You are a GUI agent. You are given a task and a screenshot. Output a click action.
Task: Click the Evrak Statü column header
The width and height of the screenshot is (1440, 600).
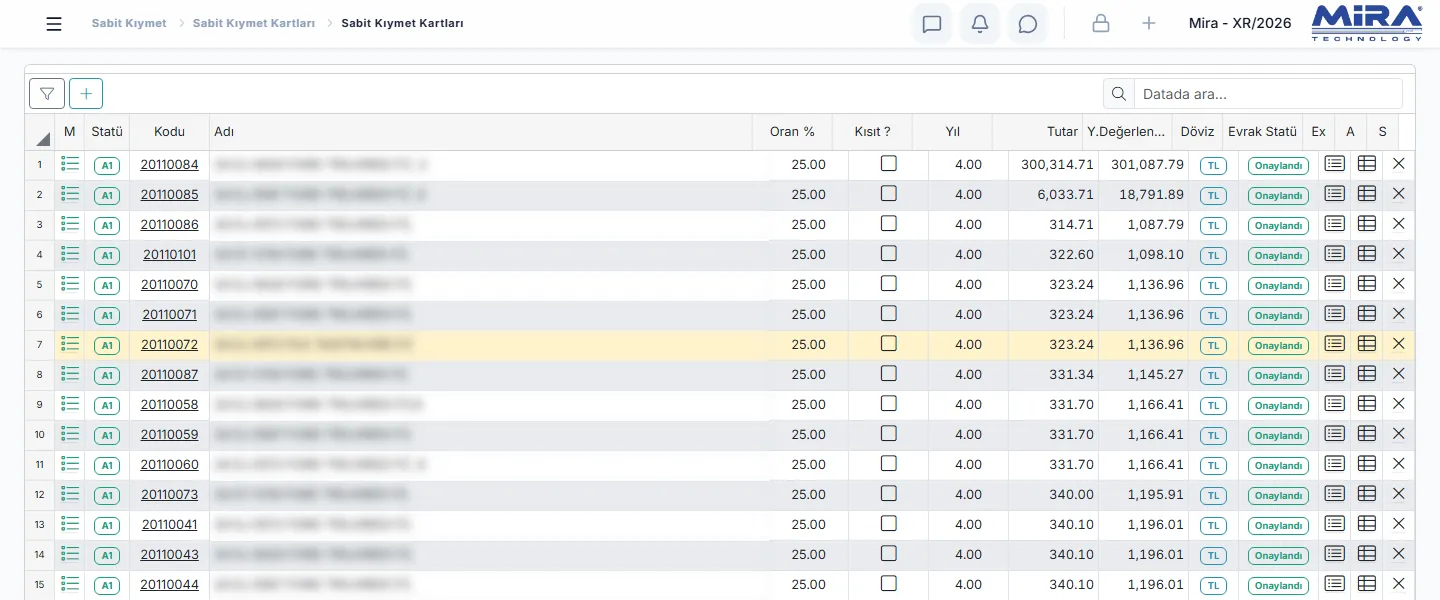1262,132
